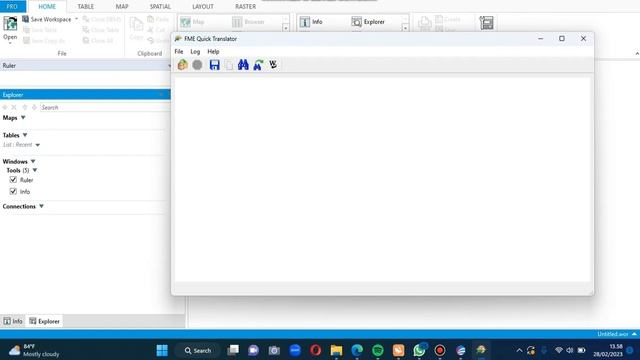Open Log menu in FME Quick Translator

click(195, 51)
